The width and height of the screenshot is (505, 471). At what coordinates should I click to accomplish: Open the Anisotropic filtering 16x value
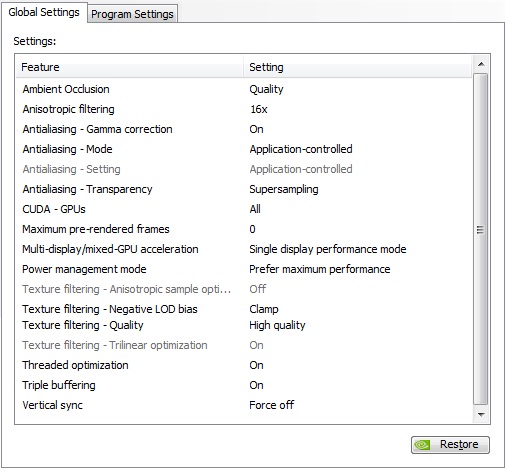259,109
